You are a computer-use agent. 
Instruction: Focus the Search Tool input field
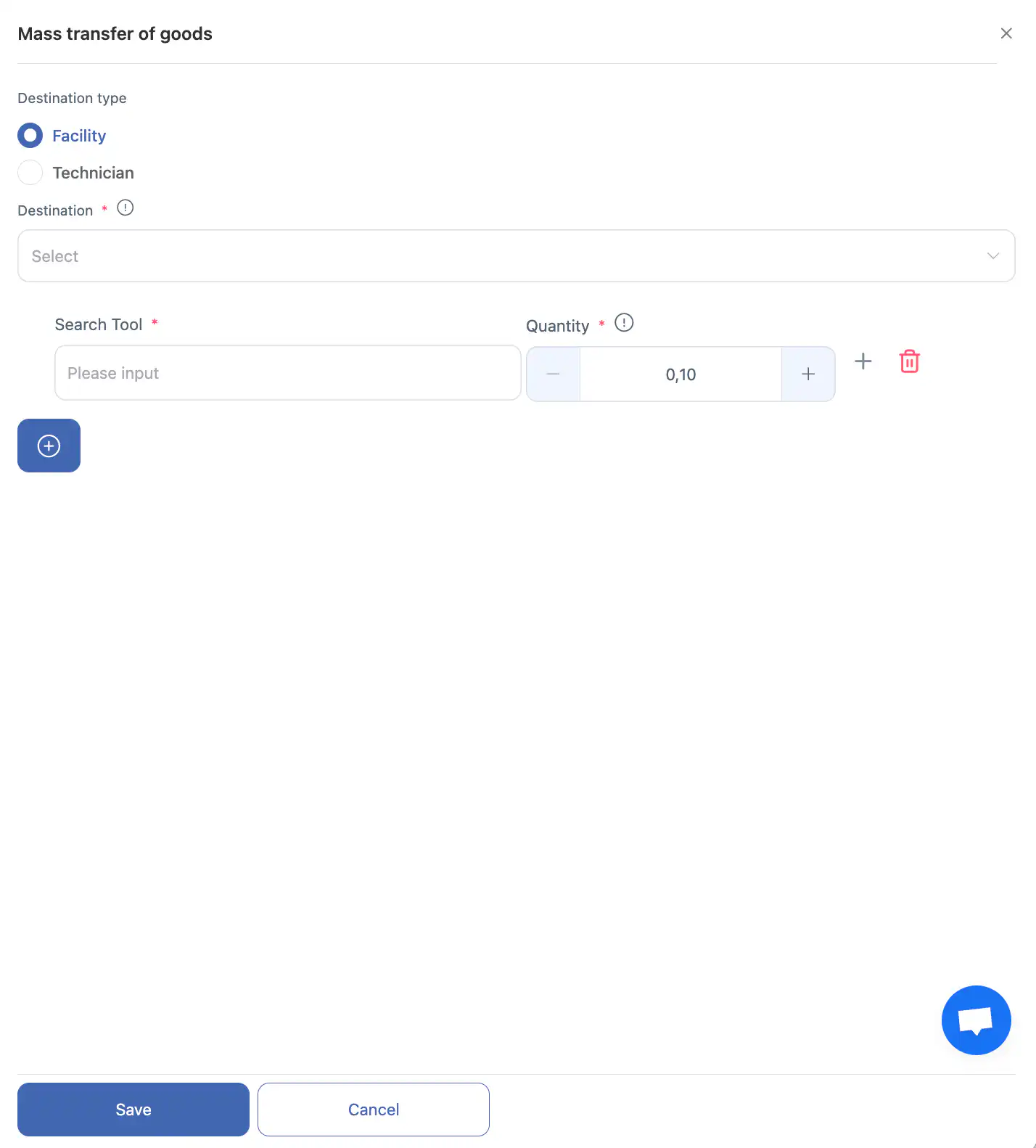[x=288, y=373]
